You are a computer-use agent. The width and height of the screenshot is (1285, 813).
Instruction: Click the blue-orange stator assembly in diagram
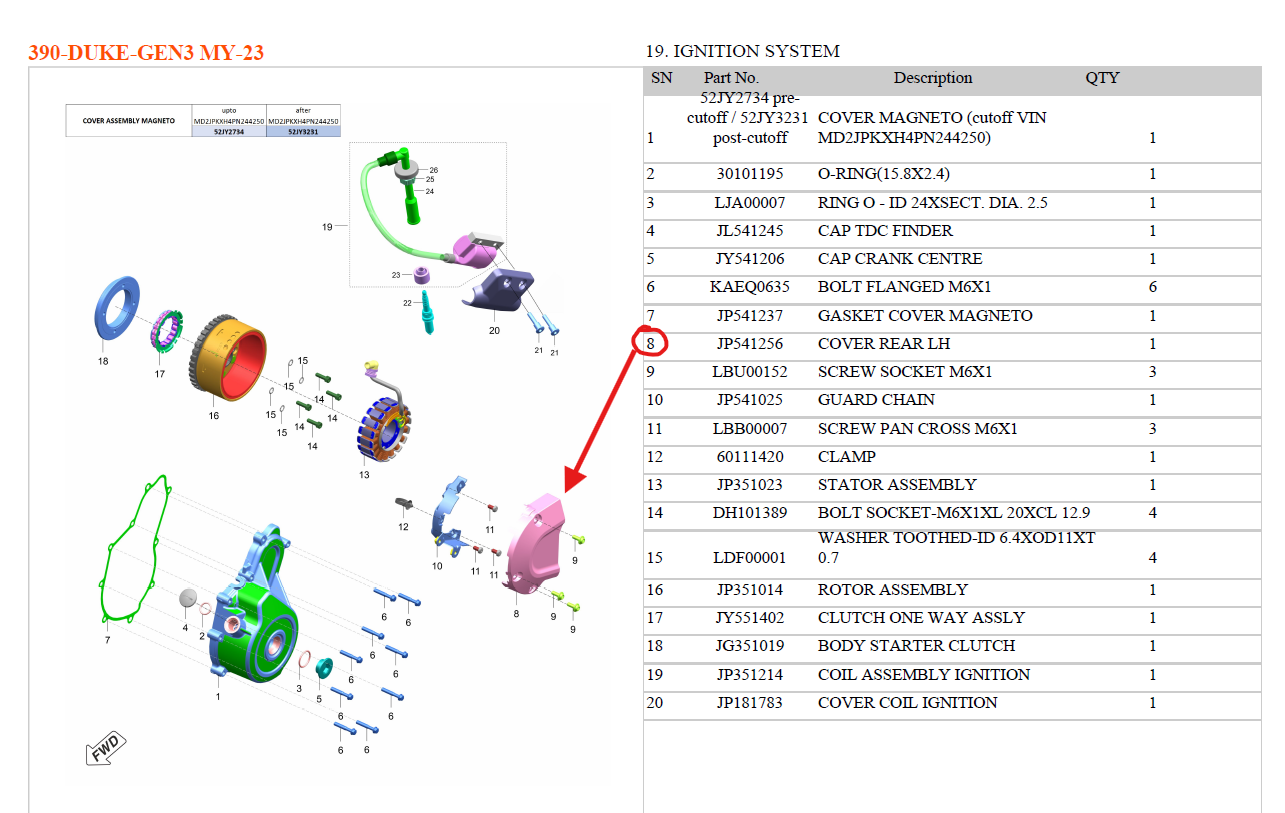[386, 432]
